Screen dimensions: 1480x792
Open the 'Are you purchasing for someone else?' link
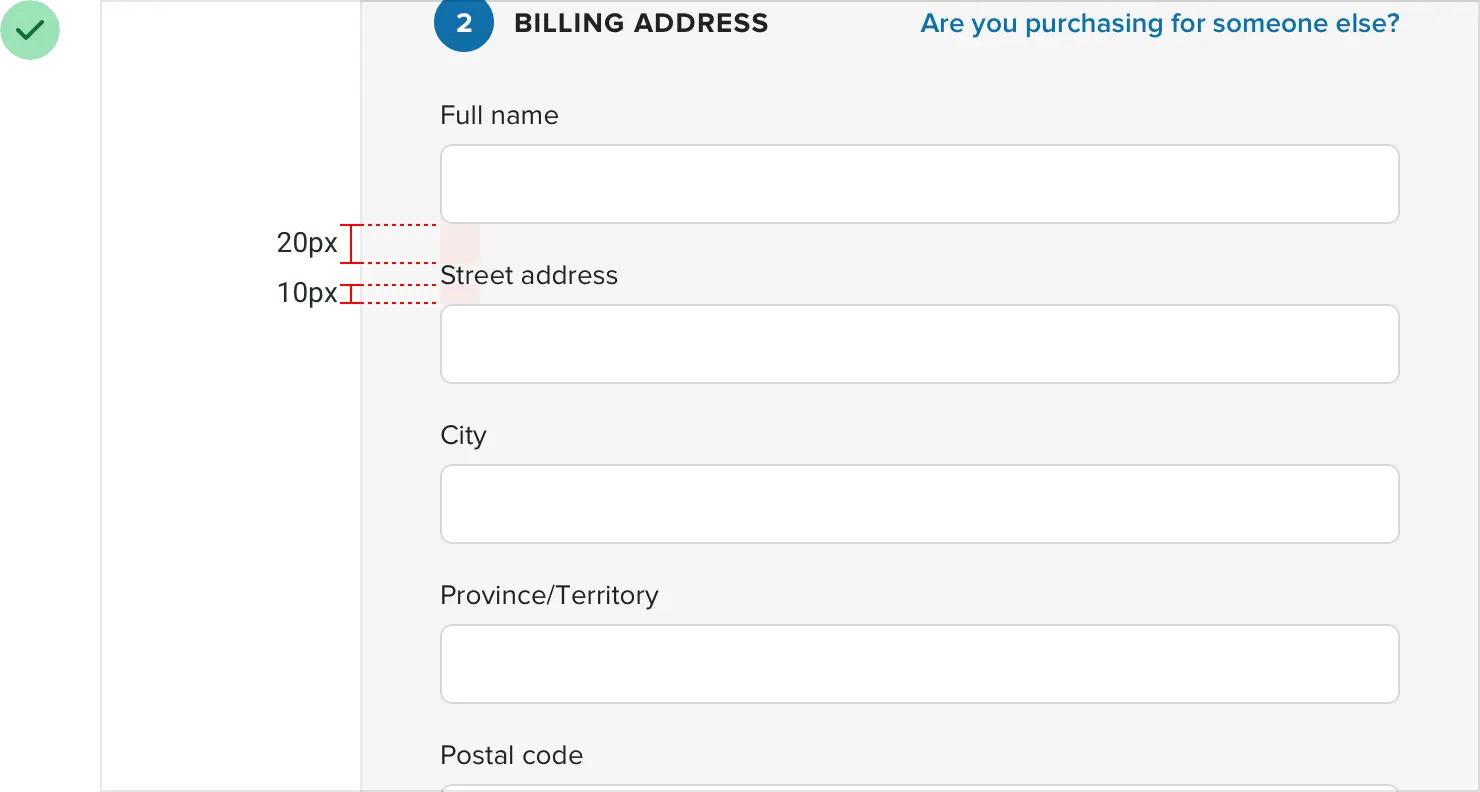[x=1159, y=24]
